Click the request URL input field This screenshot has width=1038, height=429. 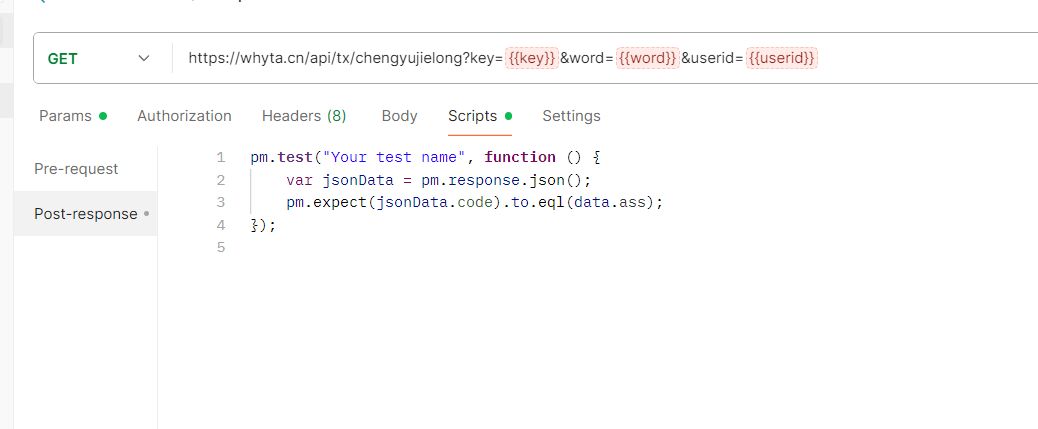(x=605, y=58)
